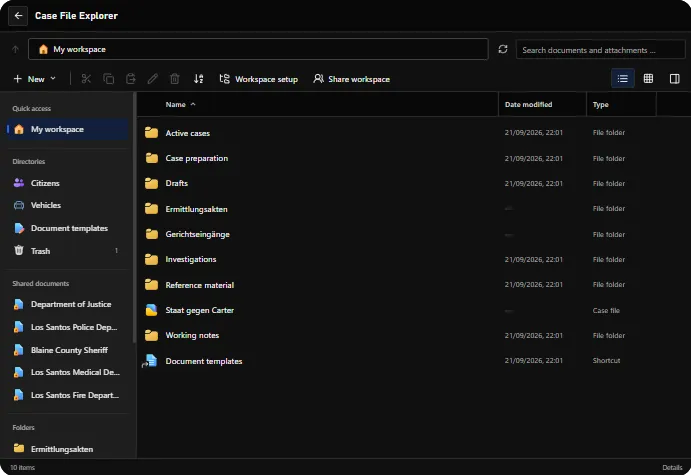The image size is (691, 475).
Task: Click the Drafts folder icon
Action: click(151, 183)
